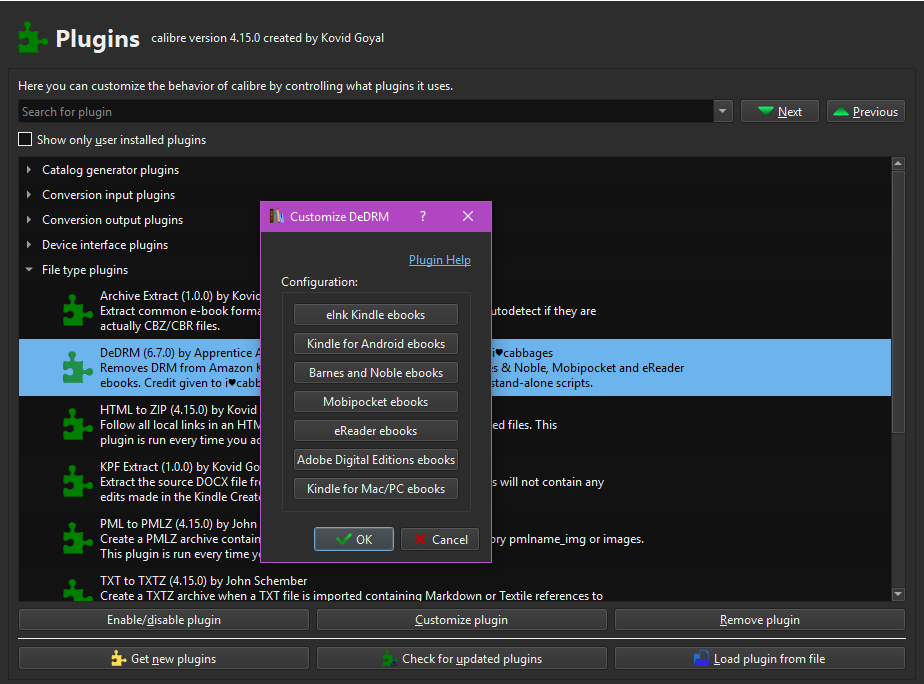Click the Previous search button

(x=866, y=111)
